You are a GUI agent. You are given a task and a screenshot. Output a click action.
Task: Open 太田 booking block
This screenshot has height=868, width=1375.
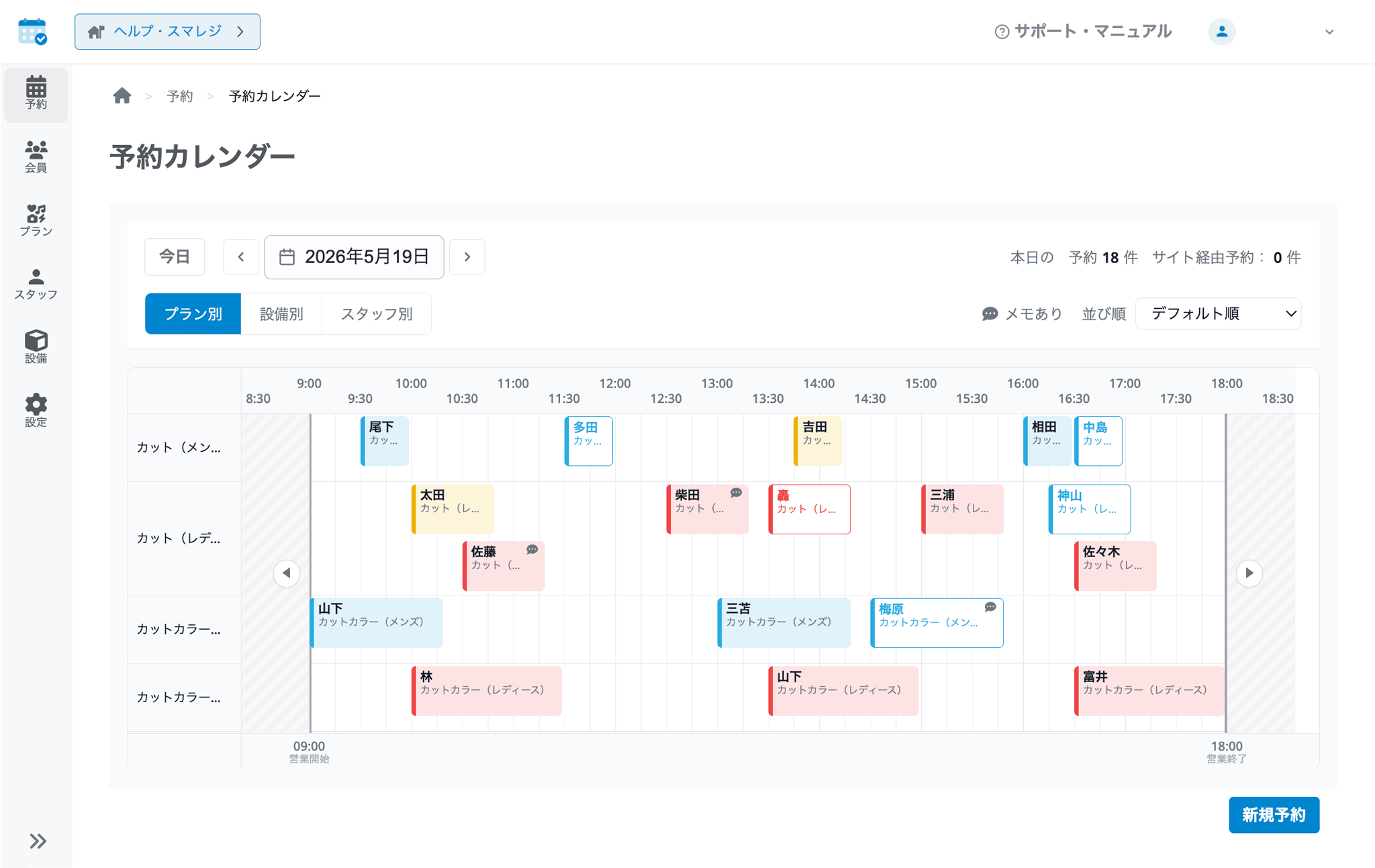point(453,509)
